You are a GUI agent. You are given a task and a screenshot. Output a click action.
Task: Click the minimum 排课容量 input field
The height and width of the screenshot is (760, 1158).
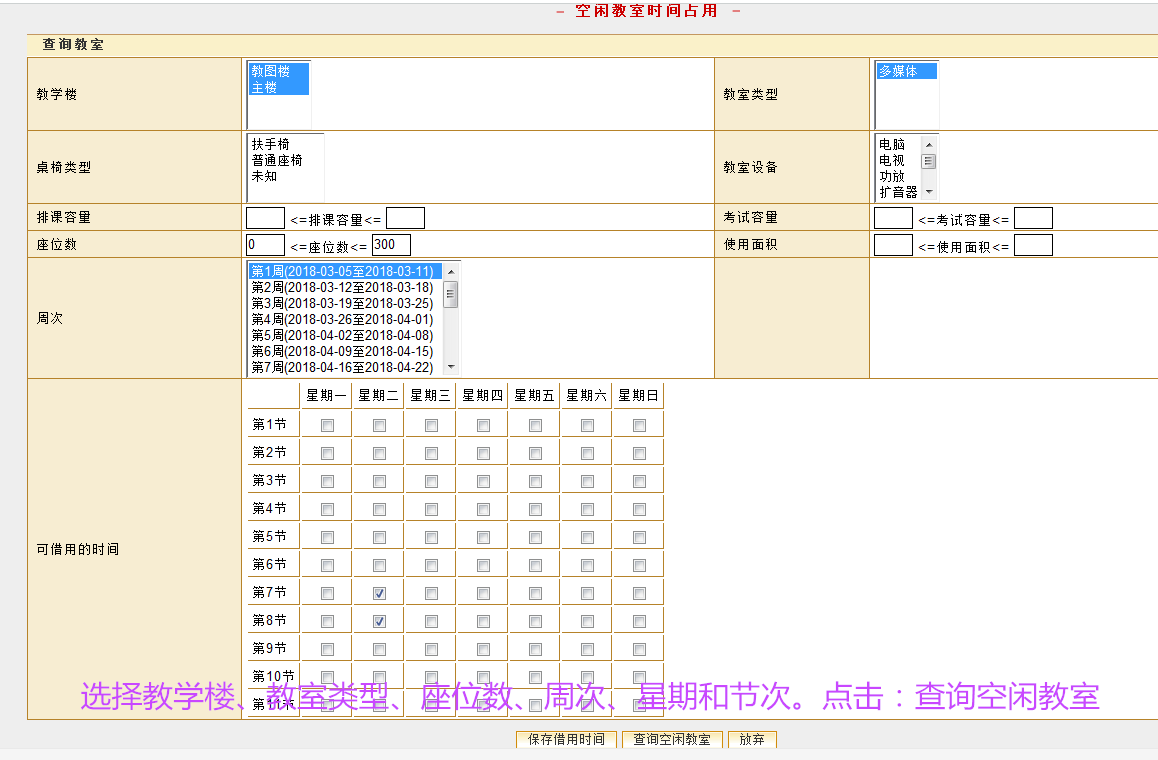pos(265,218)
